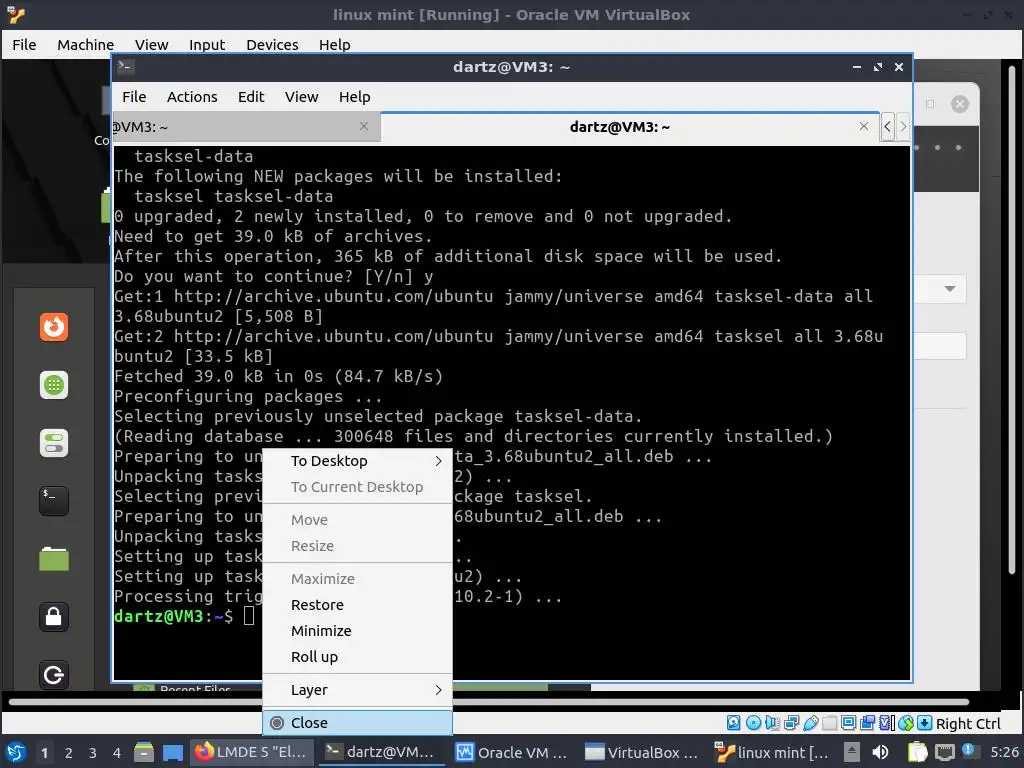Expand the Layer submenu arrow
The width and height of the screenshot is (1024, 768).
pos(438,690)
